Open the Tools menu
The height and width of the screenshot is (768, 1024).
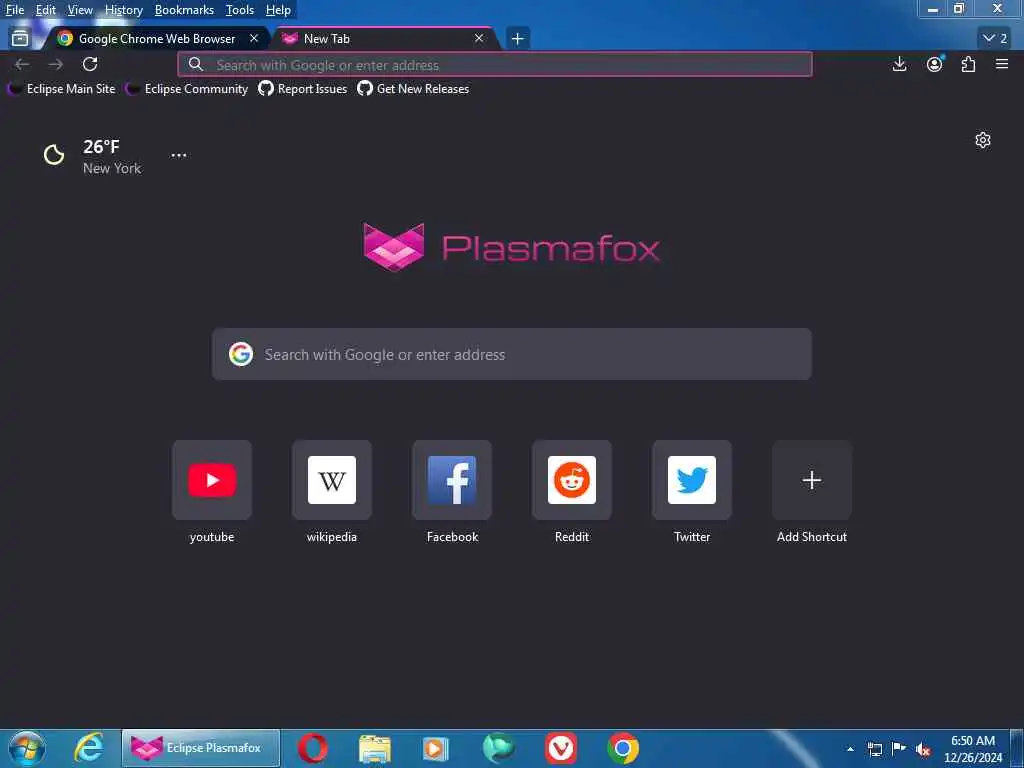pyautogui.click(x=239, y=10)
